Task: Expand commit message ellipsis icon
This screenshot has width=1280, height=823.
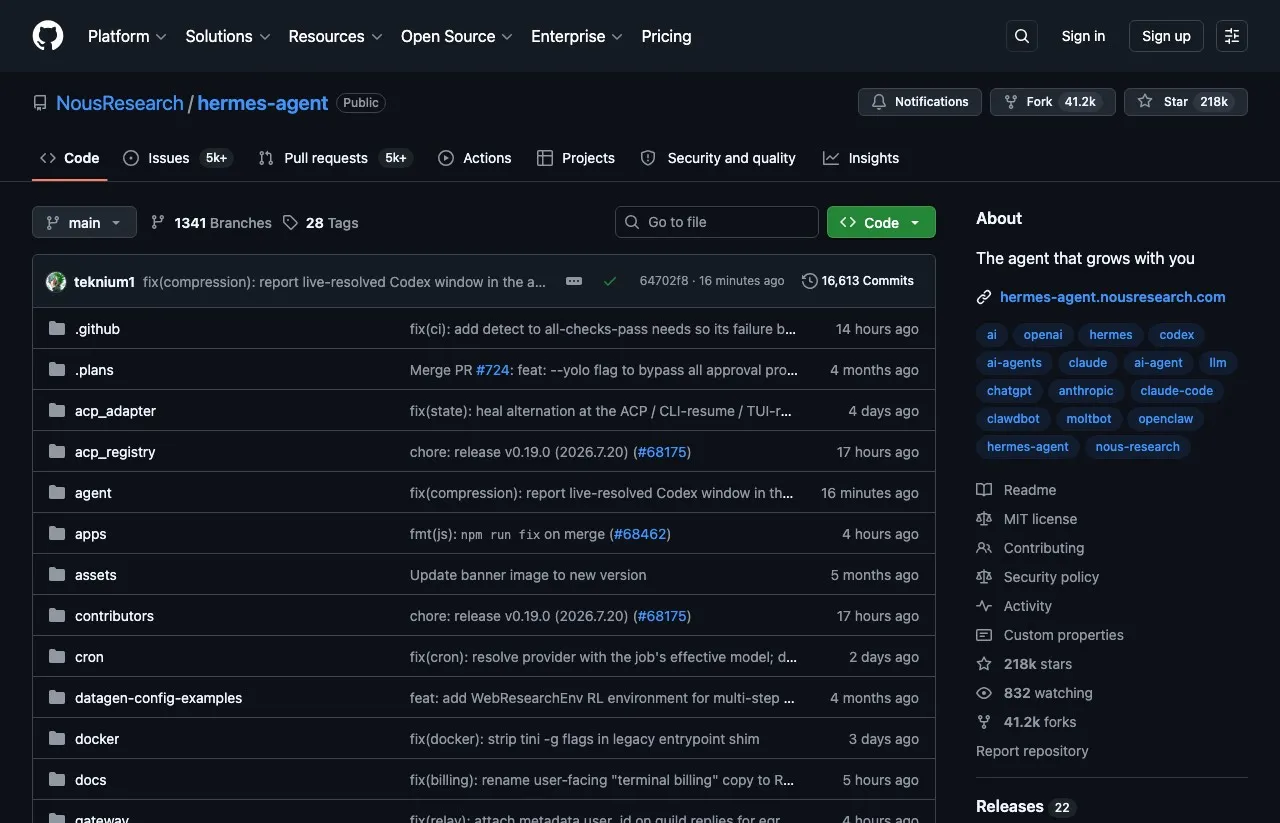Action: (x=574, y=282)
